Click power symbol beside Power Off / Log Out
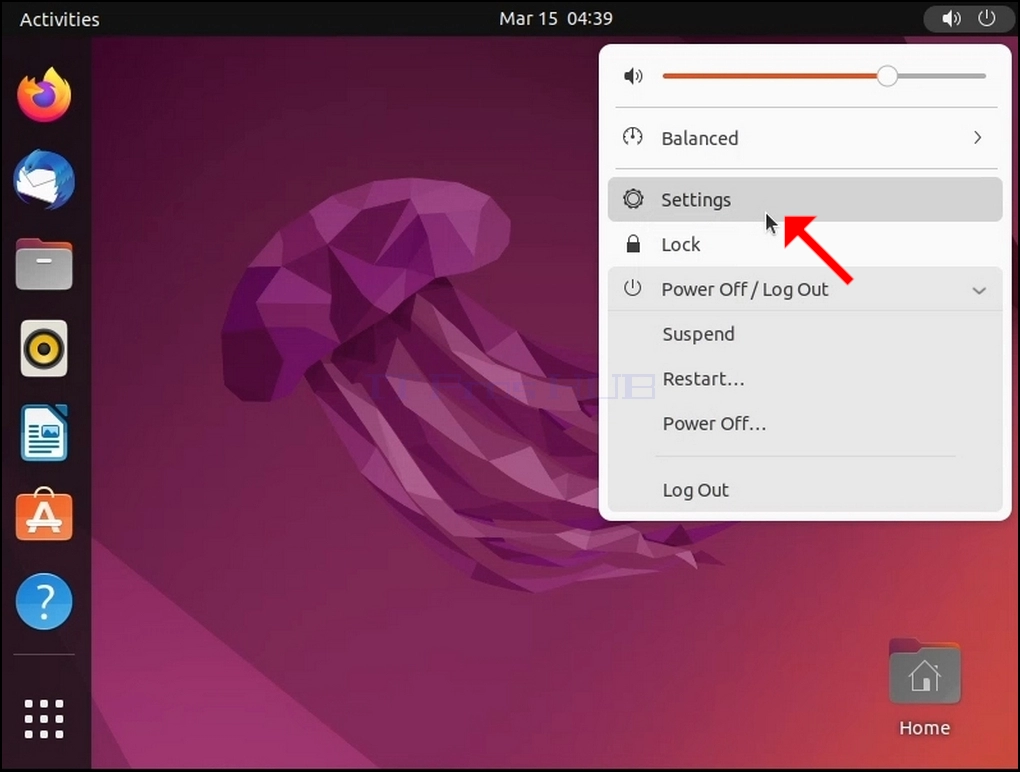 (633, 288)
